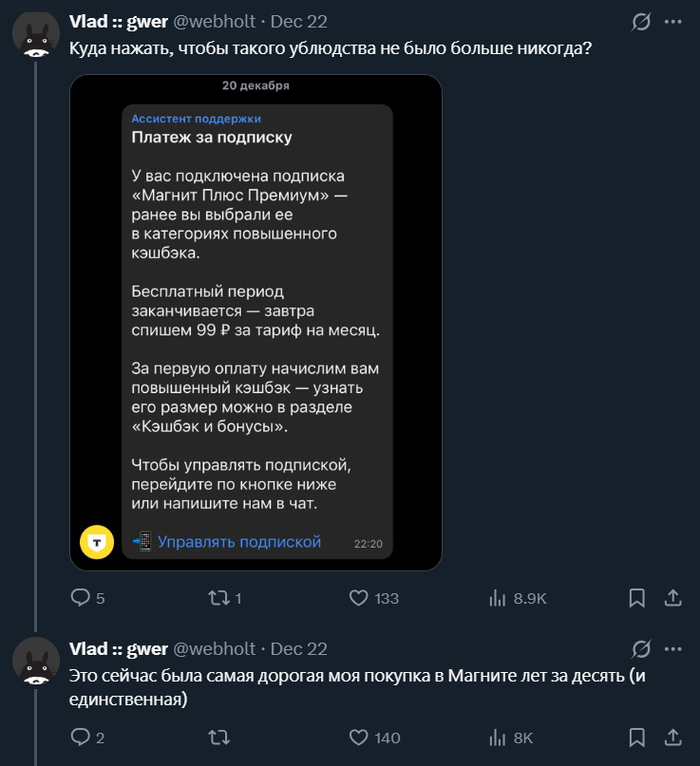Viewport: 700px width, 766px height.
Task: Retweet the first tweet
Action: click(x=216, y=598)
